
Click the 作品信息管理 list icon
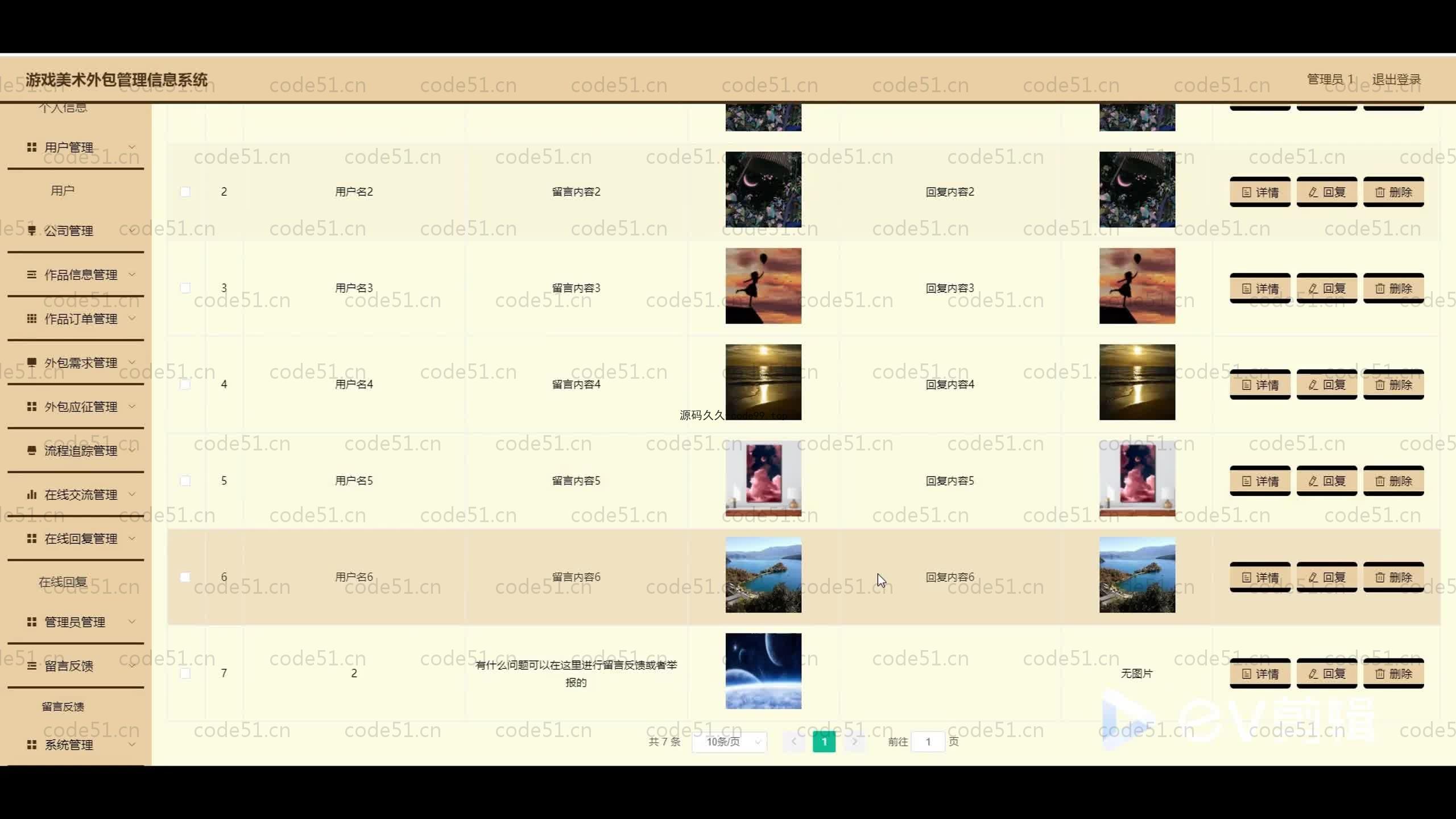point(32,275)
